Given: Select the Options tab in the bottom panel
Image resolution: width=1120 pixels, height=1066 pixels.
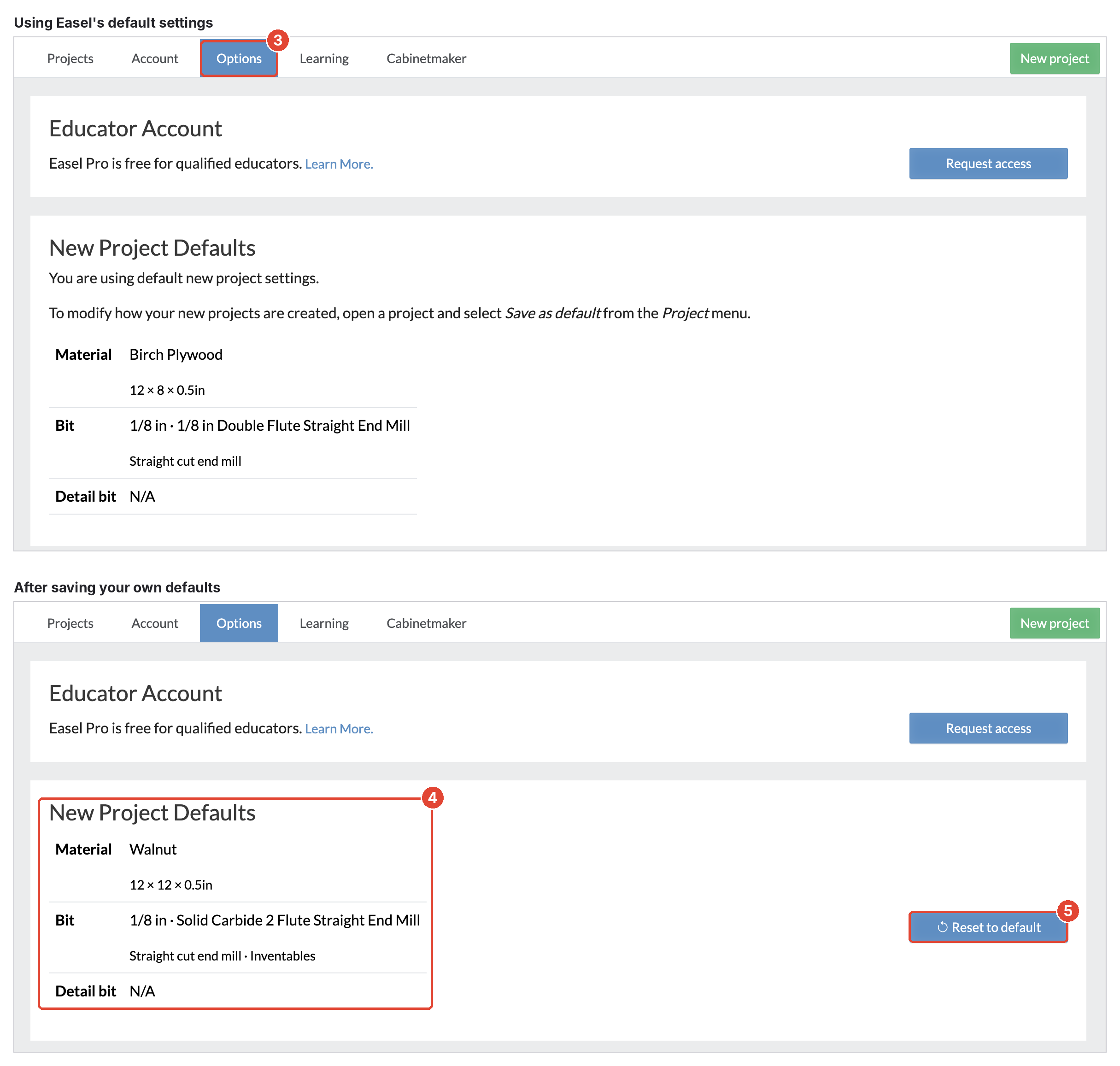Looking at the screenshot, I should [239, 623].
